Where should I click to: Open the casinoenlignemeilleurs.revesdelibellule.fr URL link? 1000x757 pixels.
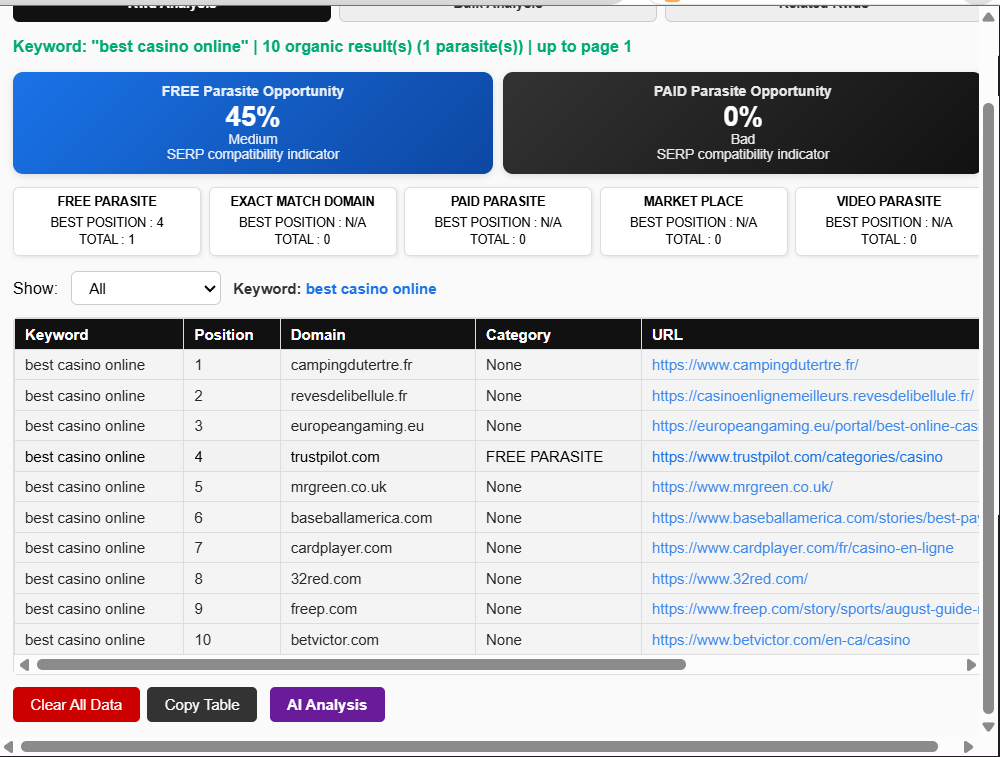point(812,395)
